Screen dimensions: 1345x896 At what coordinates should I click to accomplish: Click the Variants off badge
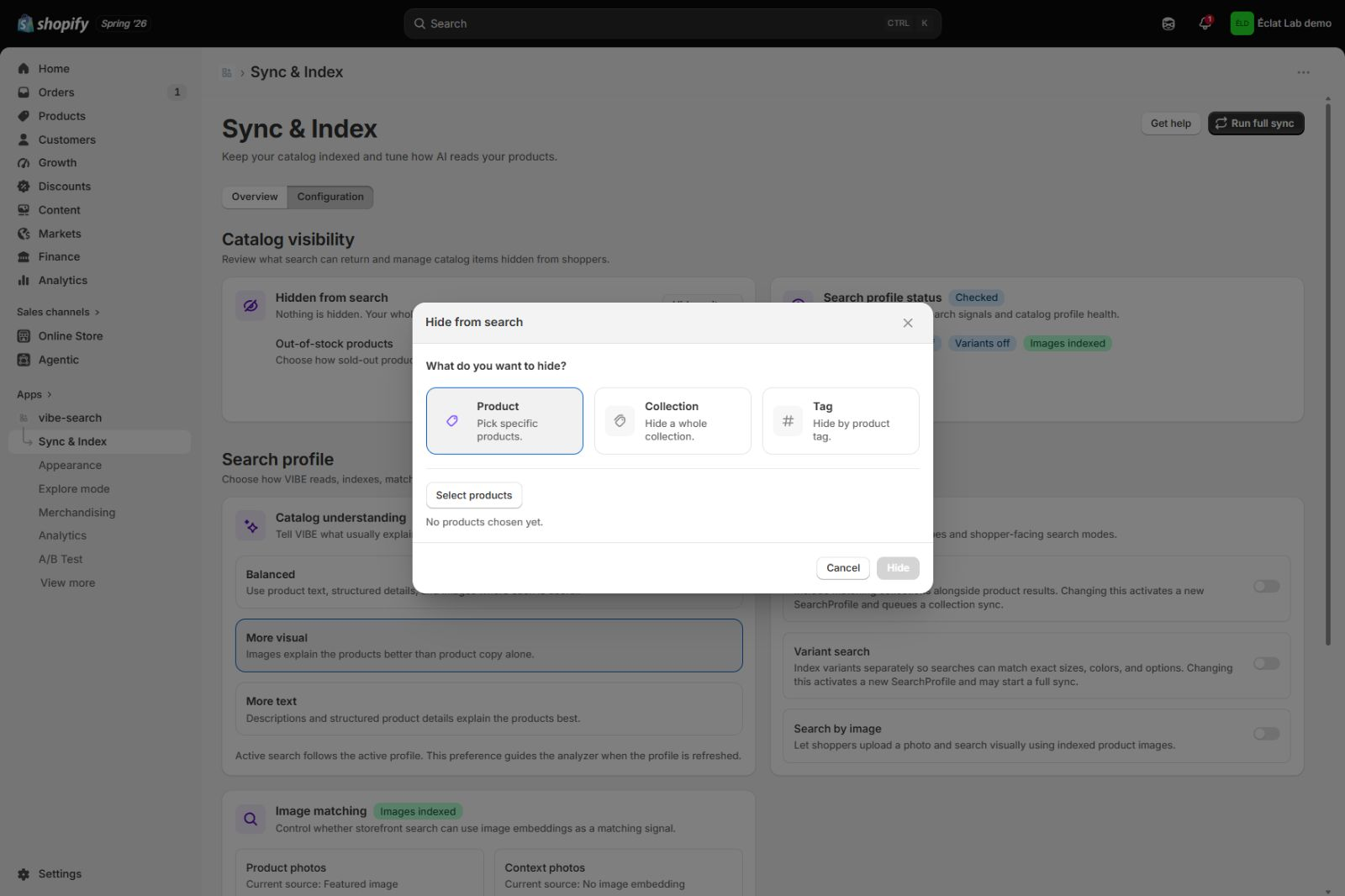[x=982, y=344]
